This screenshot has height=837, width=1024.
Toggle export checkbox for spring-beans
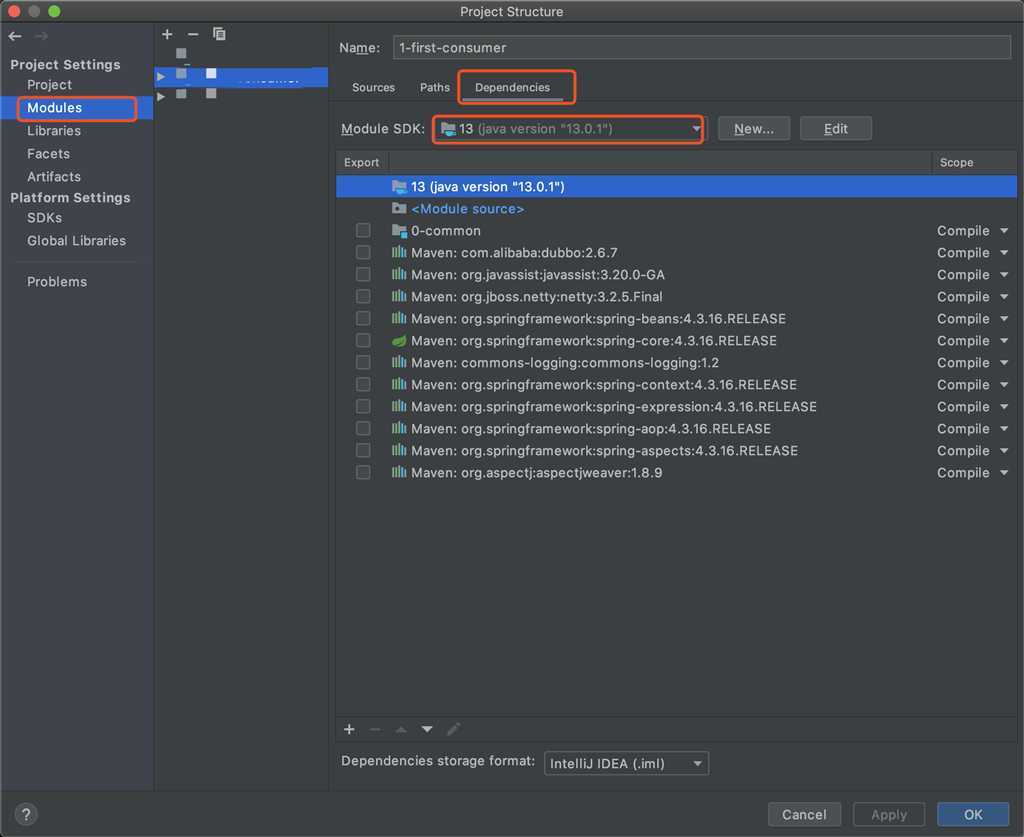click(x=363, y=318)
